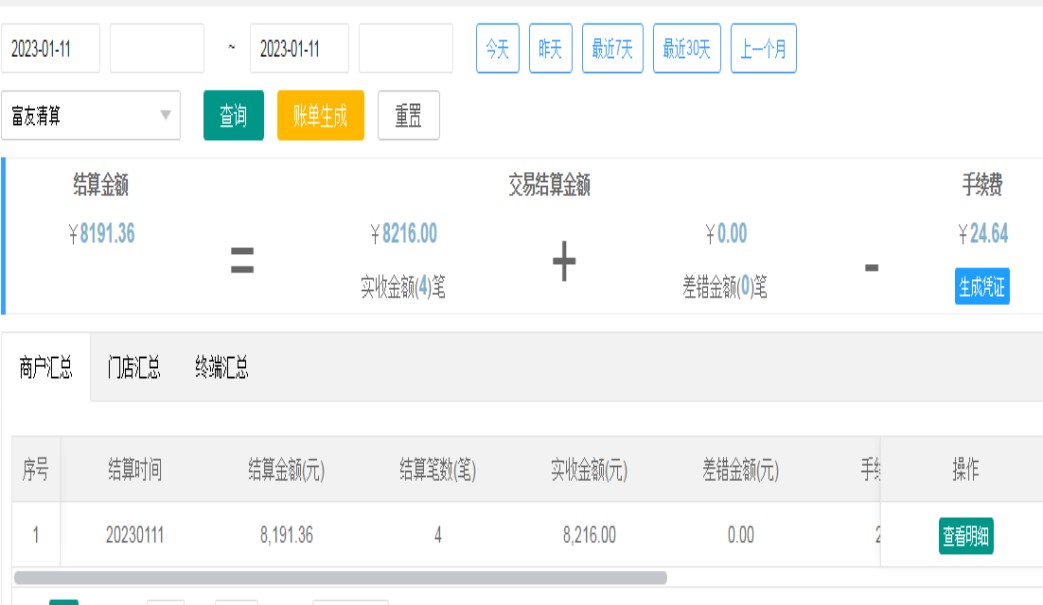Open the 富友清算 dropdown arrow
Image resolution: width=1043 pixels, height=605 pixels.
tap(165, 116)
